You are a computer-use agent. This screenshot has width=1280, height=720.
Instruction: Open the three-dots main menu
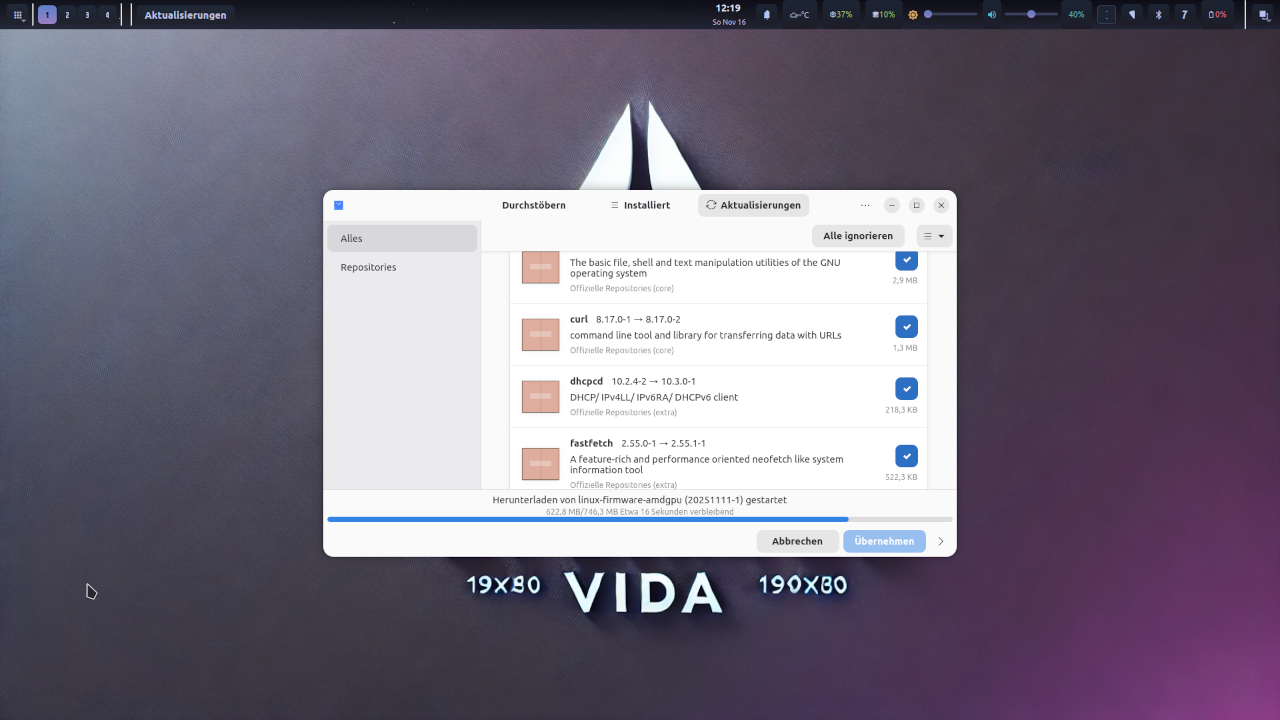[x=865, y=205]
